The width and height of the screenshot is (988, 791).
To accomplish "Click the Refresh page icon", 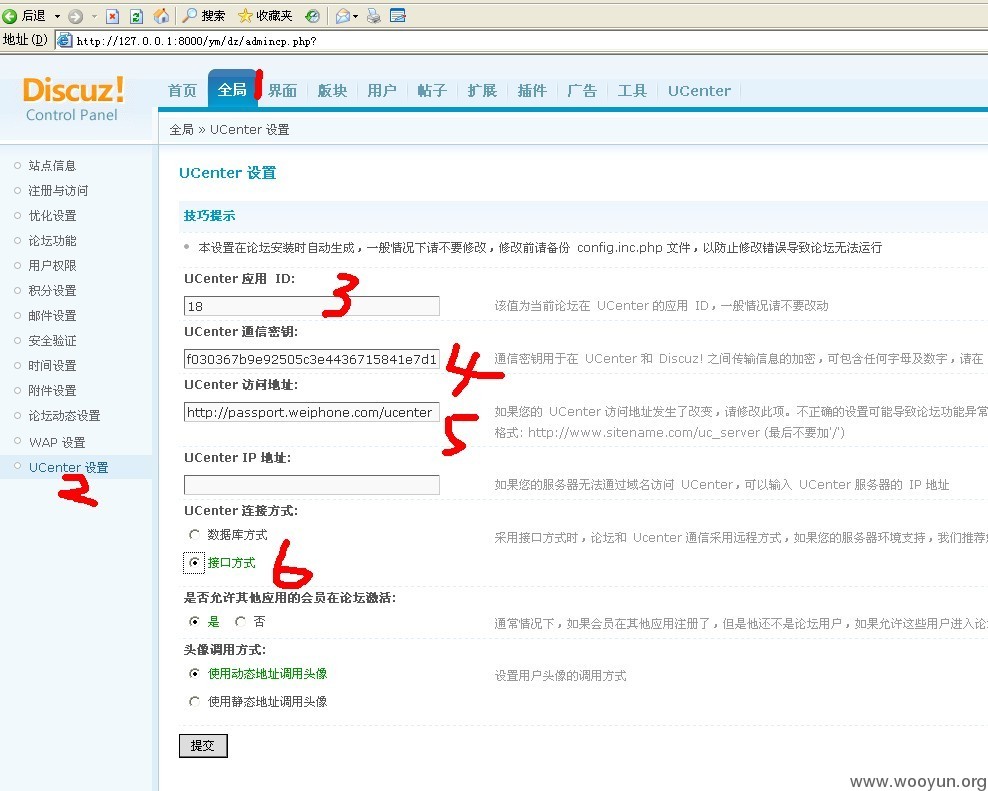I will (136, 16).
